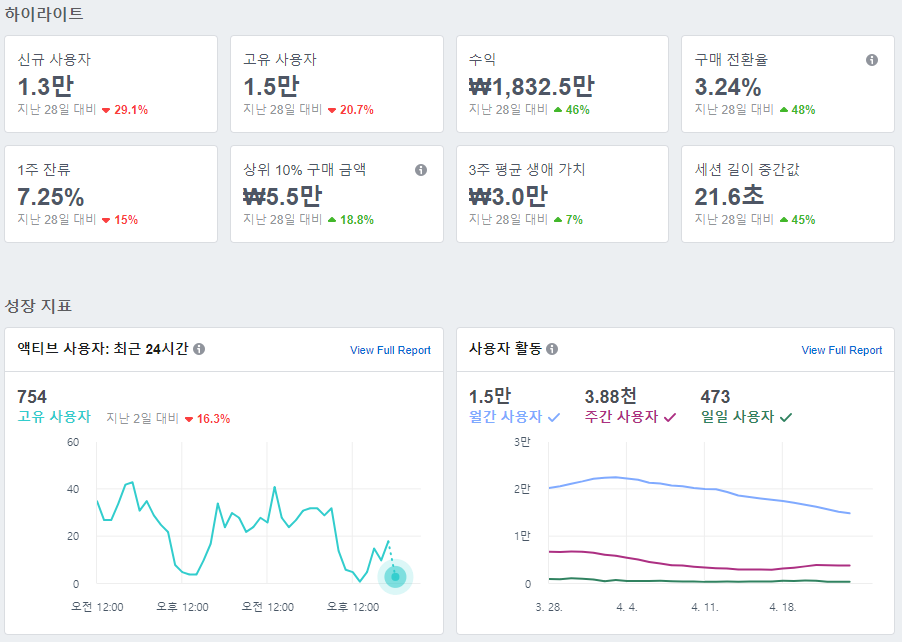902x642 pixels.
Task: Click the 1주 잔류 card
Action: (111, 193)
